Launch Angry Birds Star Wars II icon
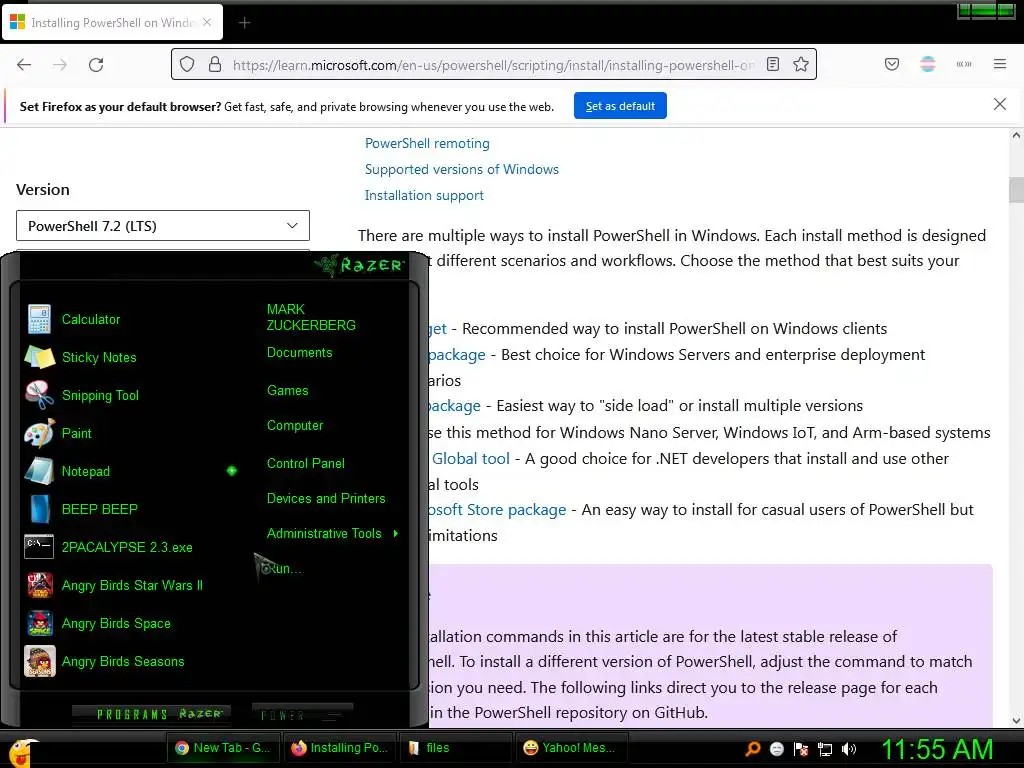The width and height of the screenshot is (1024, 768). coord(39,585)
